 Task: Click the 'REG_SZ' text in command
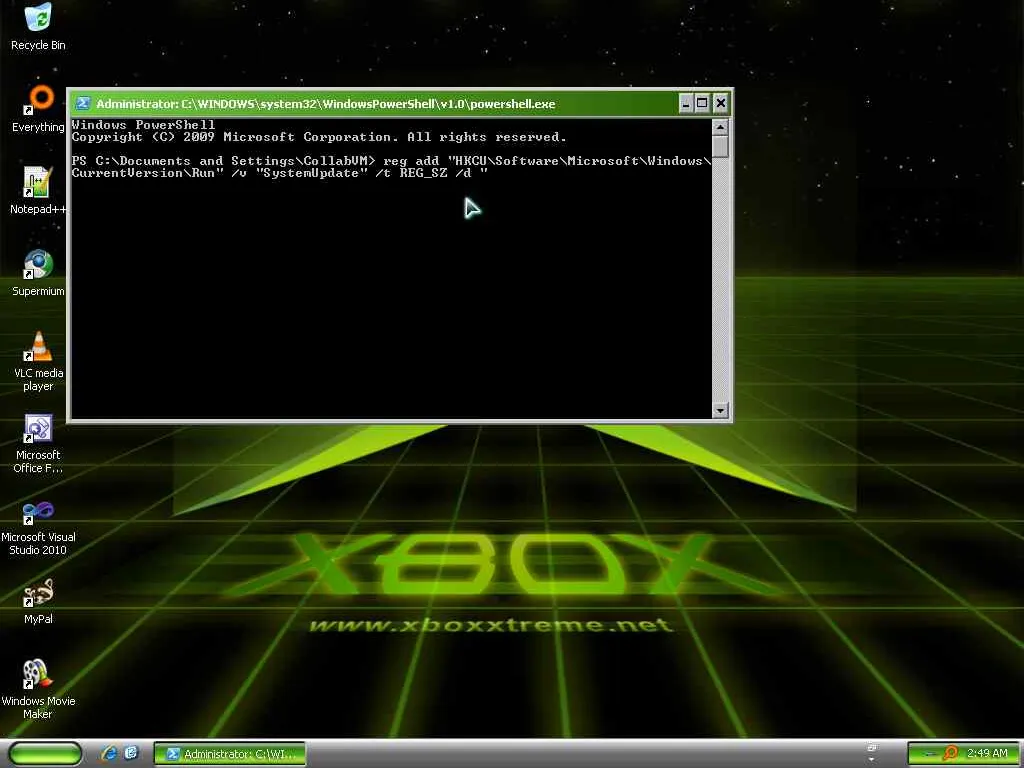423,173
